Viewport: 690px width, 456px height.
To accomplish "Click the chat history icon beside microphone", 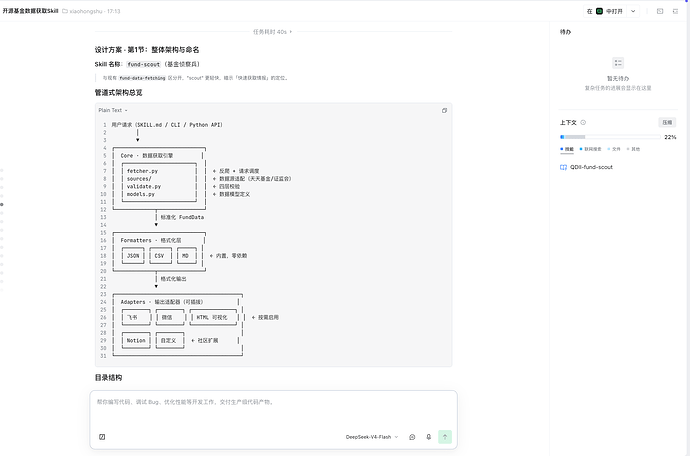I will coord(412,437).
